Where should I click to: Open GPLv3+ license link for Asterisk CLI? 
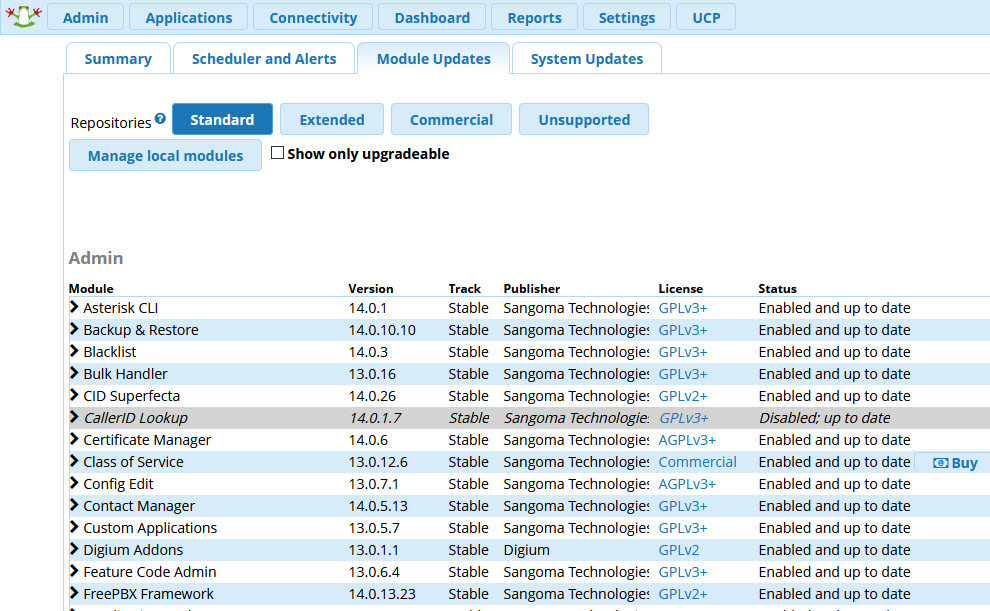[683, 308]
